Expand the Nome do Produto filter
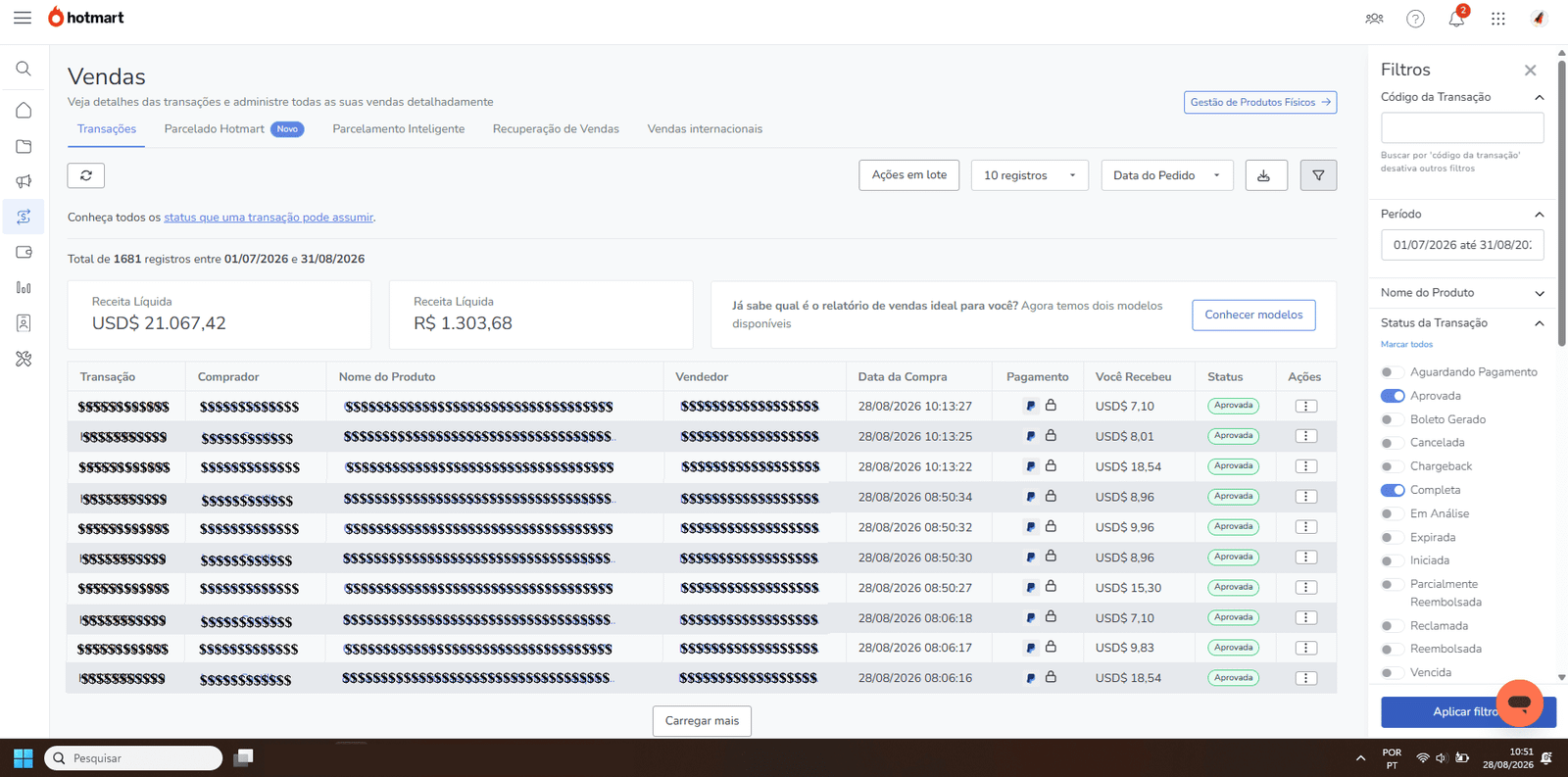 (1539, 293)
